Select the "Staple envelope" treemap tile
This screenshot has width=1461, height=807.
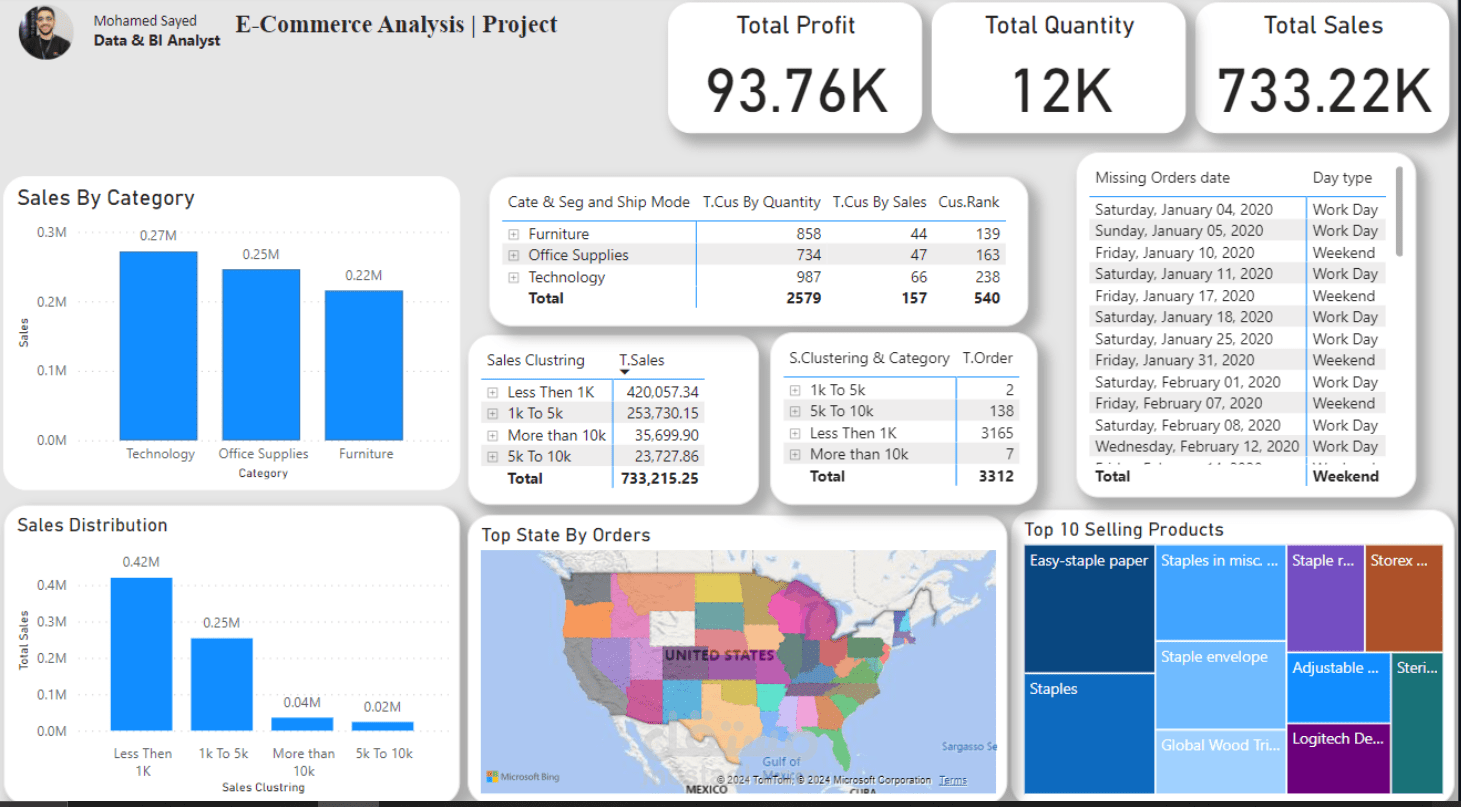point(1219,685)
